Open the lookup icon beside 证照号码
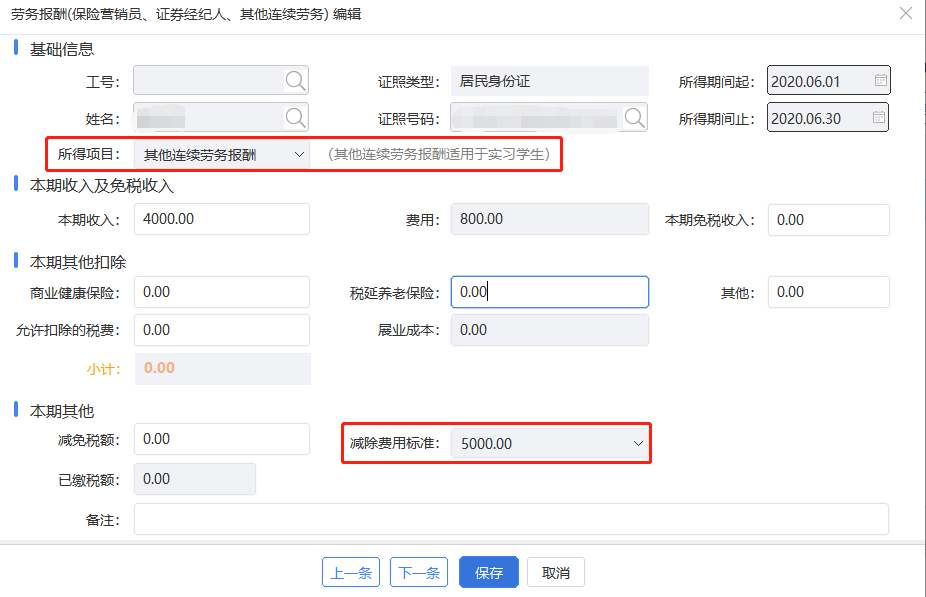The width and height of the screenshot is (926, 597). [634, 117]
